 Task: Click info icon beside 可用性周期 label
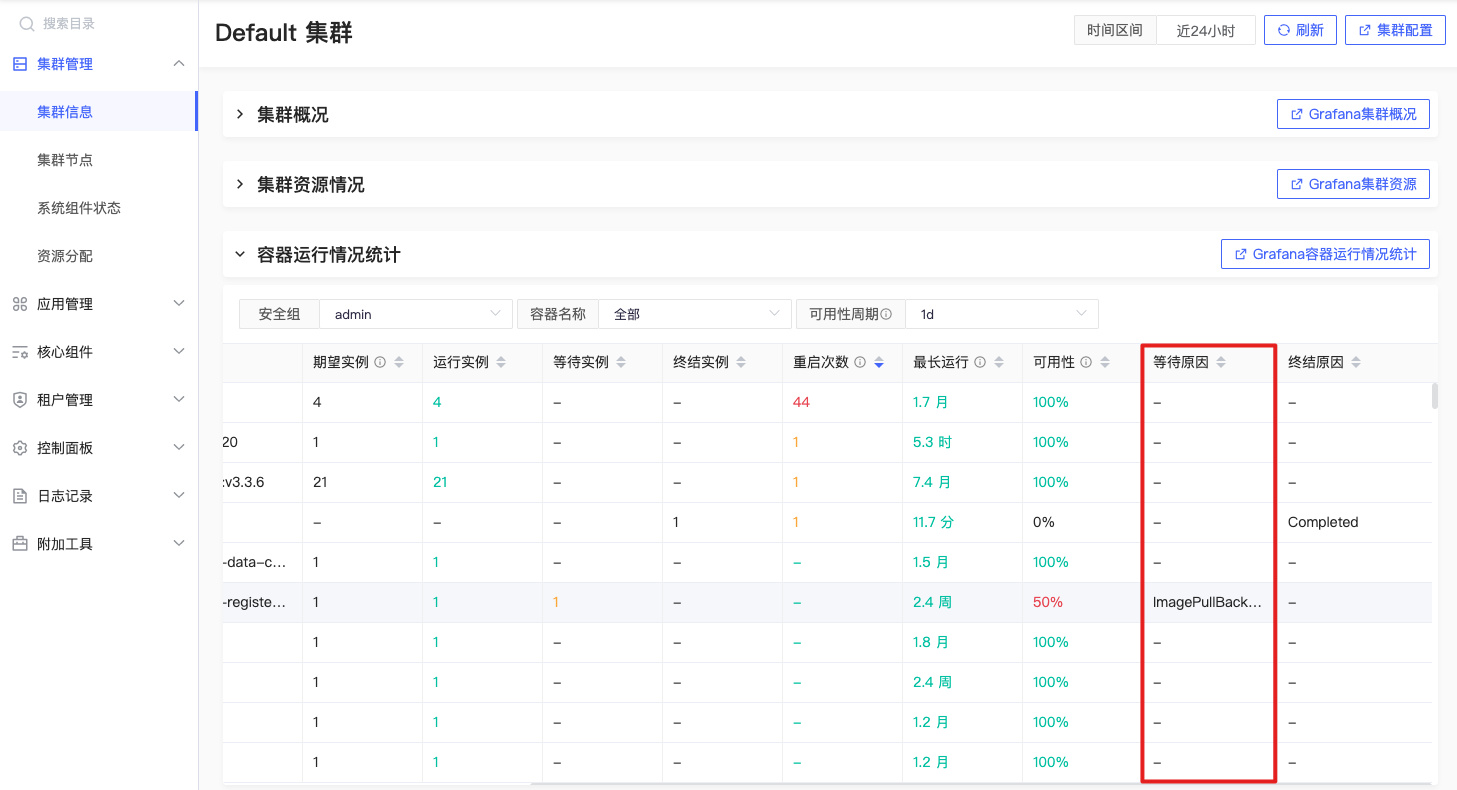(x=886, y=314)
